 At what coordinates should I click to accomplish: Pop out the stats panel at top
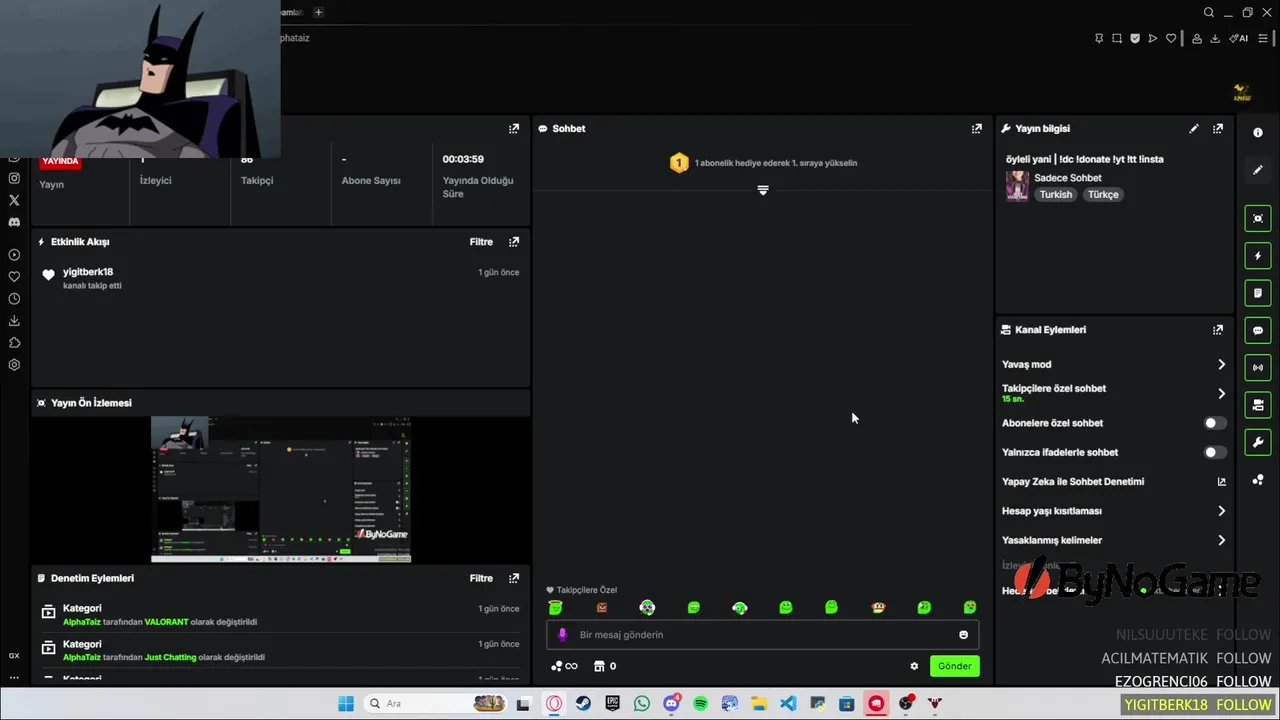[x=514, y=129]
